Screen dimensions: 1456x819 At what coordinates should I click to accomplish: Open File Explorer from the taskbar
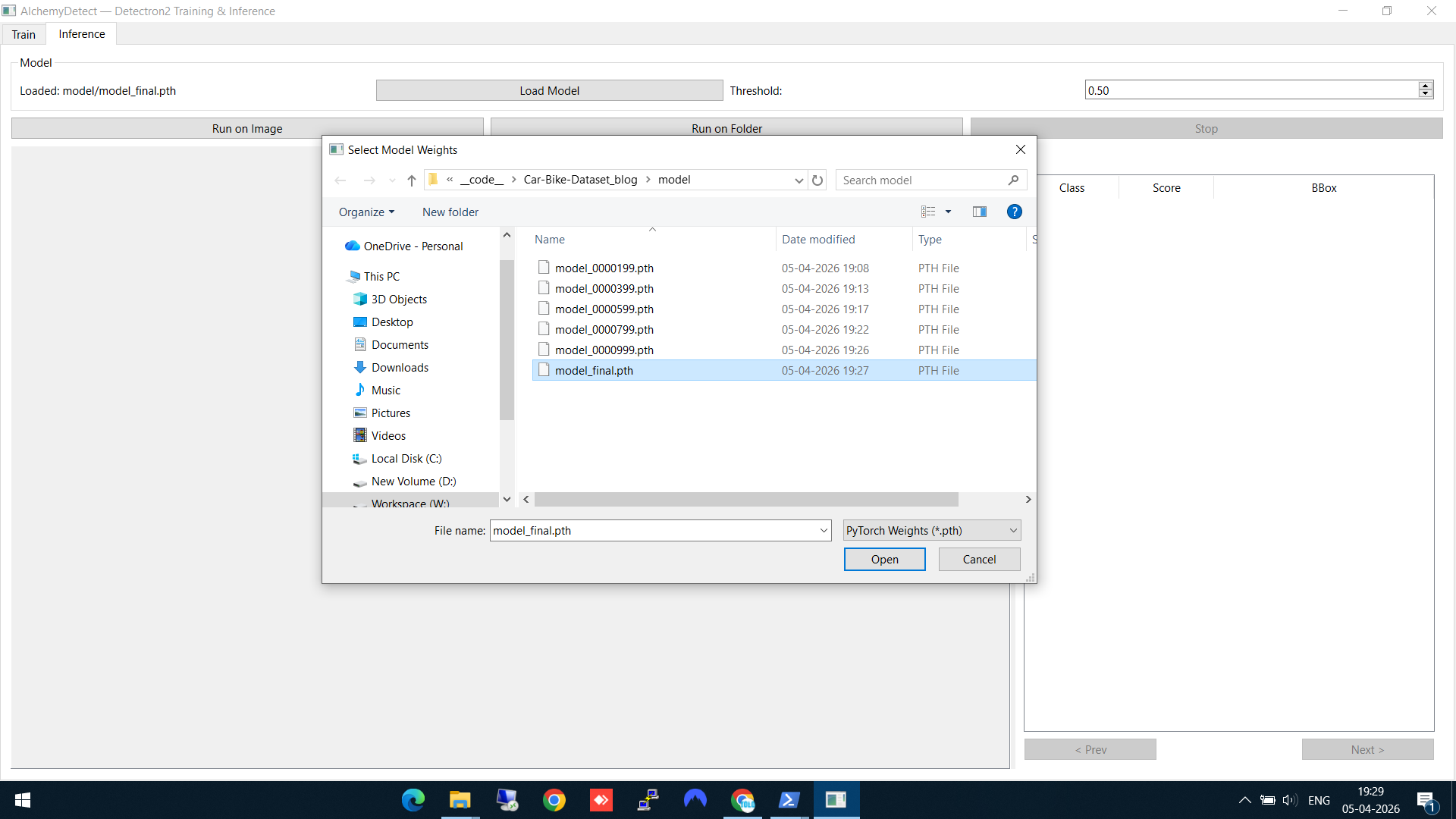(x=460, y=800)
